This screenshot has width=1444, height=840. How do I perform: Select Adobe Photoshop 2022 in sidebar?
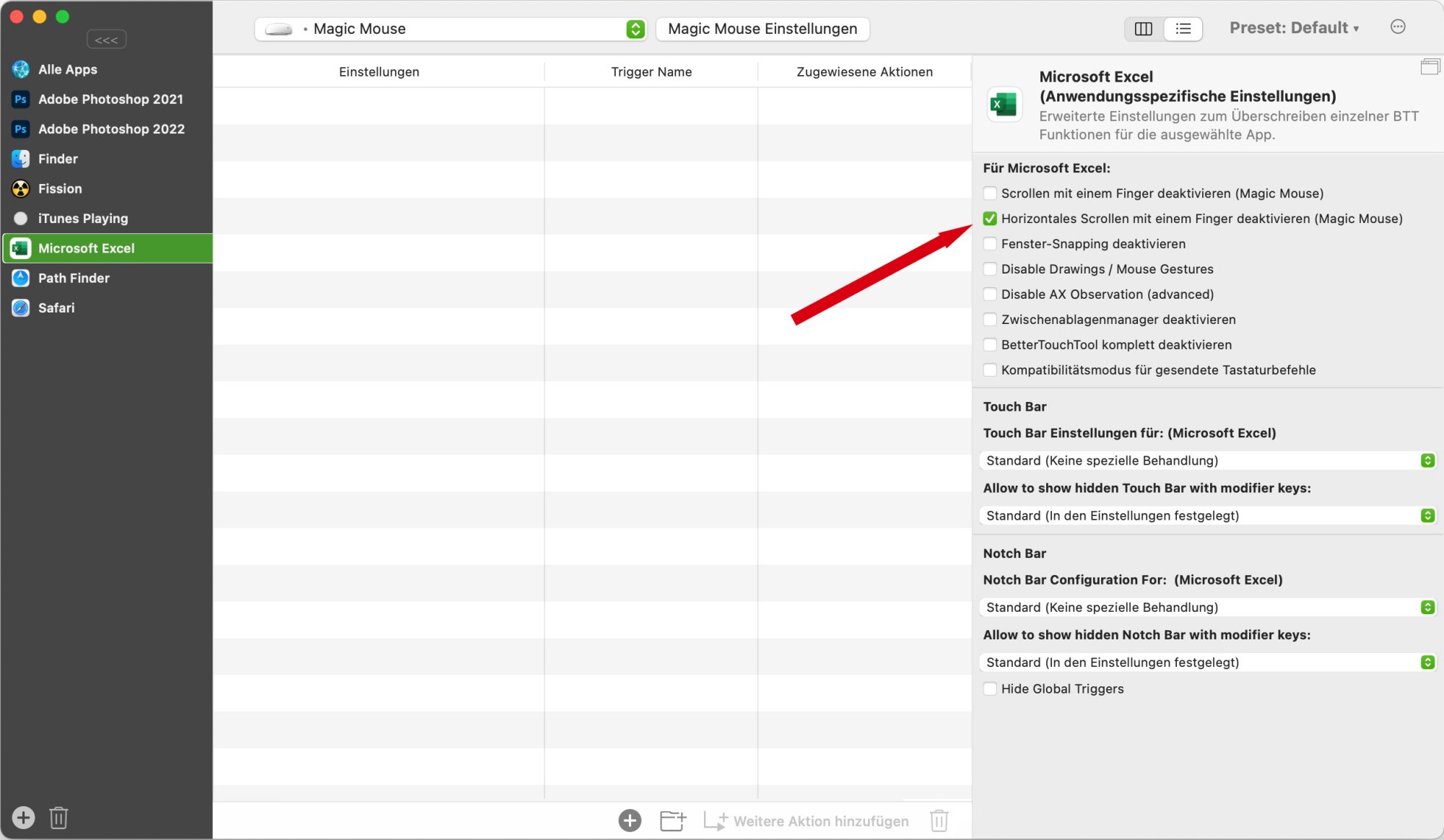tap(111, 129)
